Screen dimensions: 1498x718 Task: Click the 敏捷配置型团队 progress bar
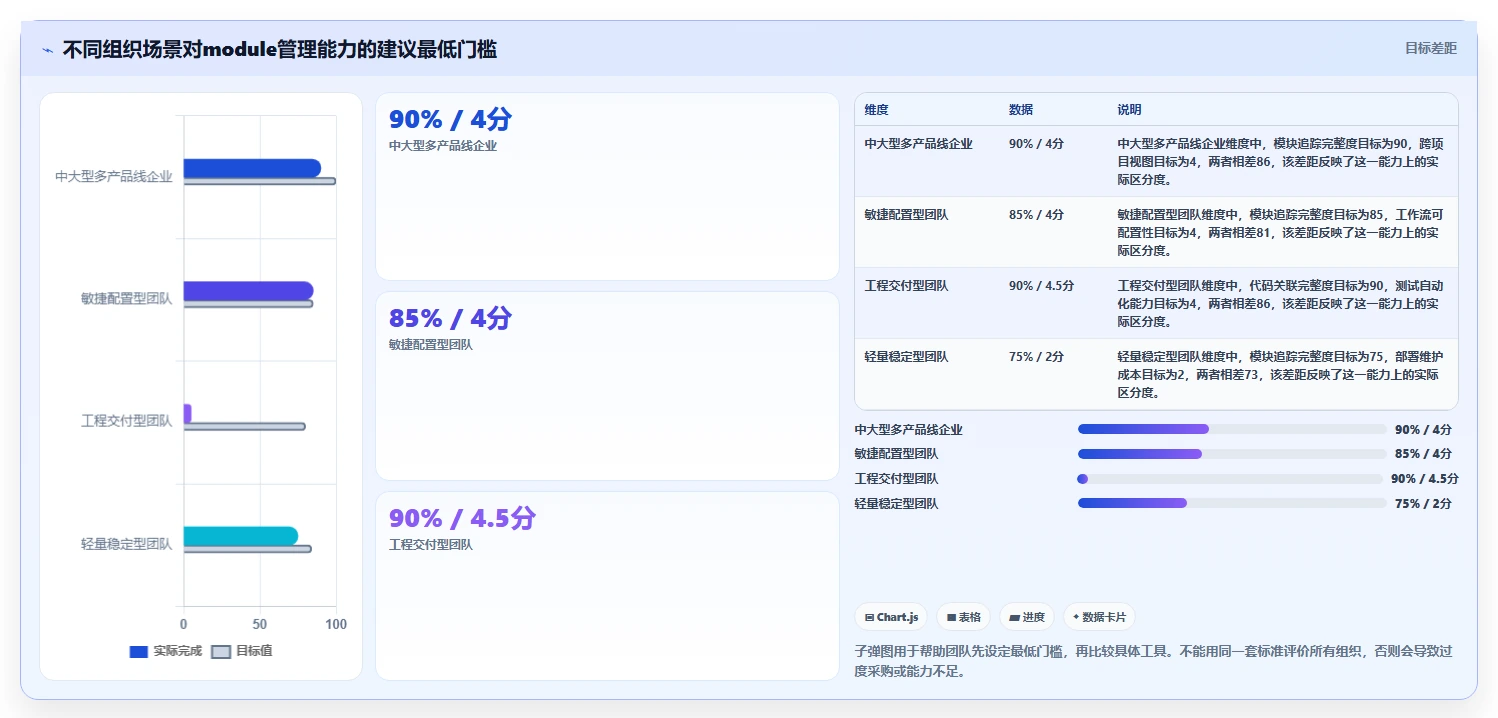[1230, 454]
